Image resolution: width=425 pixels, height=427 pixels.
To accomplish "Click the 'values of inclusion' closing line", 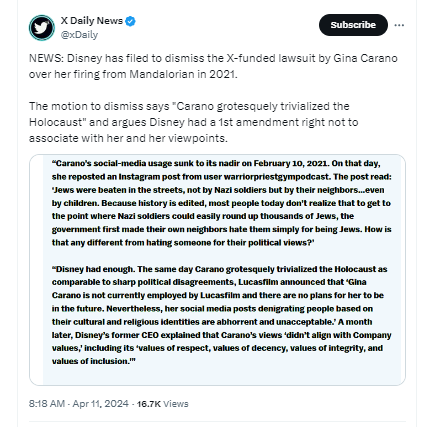I will (x=94, y=361).
